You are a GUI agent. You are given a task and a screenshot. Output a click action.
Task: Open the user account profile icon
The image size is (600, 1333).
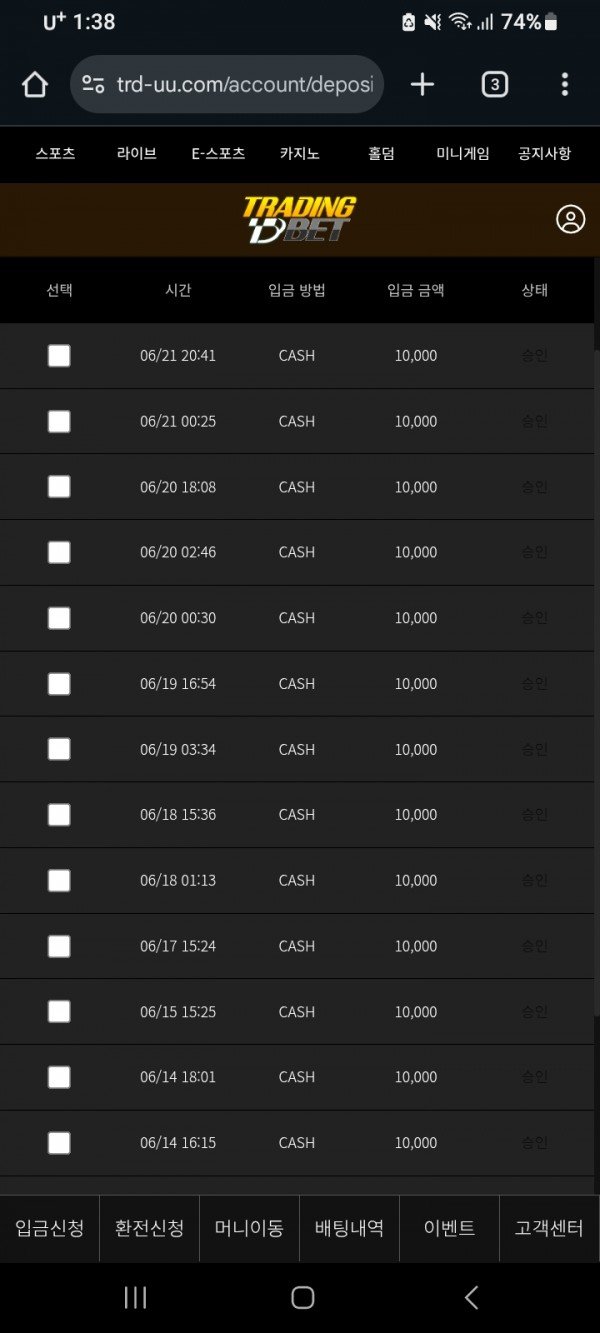[x=571, y=220]
